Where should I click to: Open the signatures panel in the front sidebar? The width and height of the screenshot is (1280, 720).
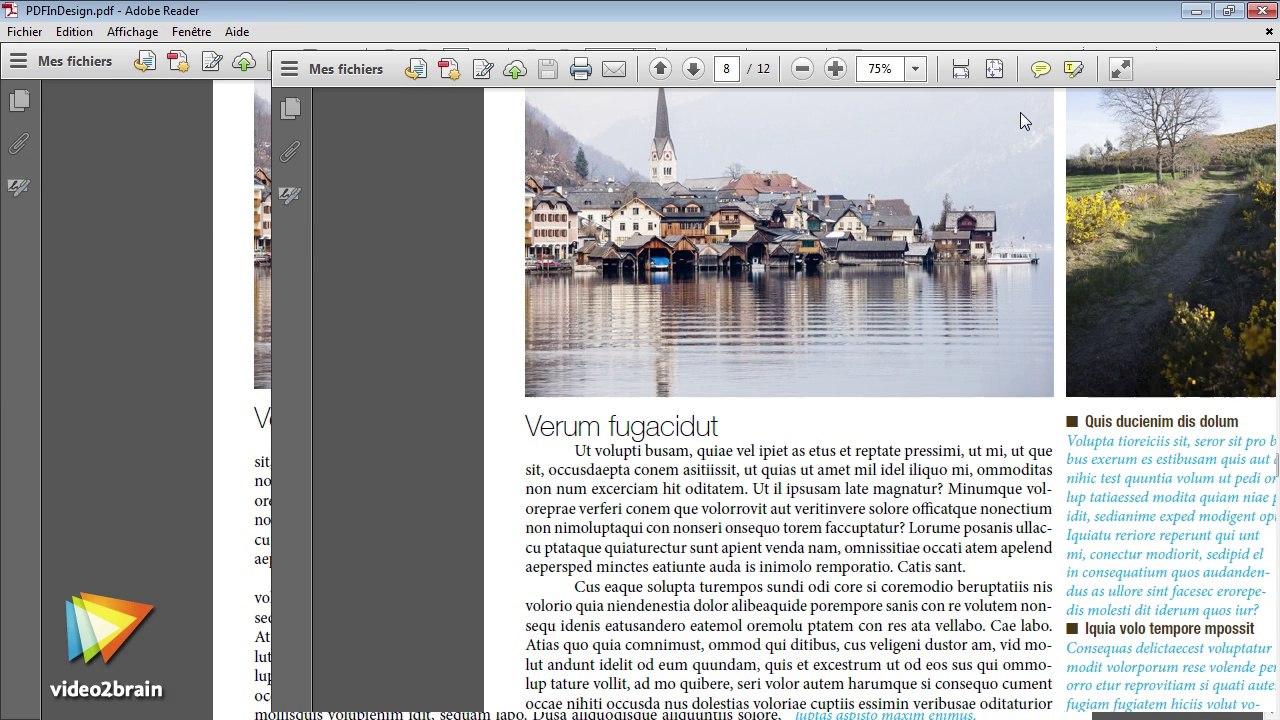pos(290,195)
